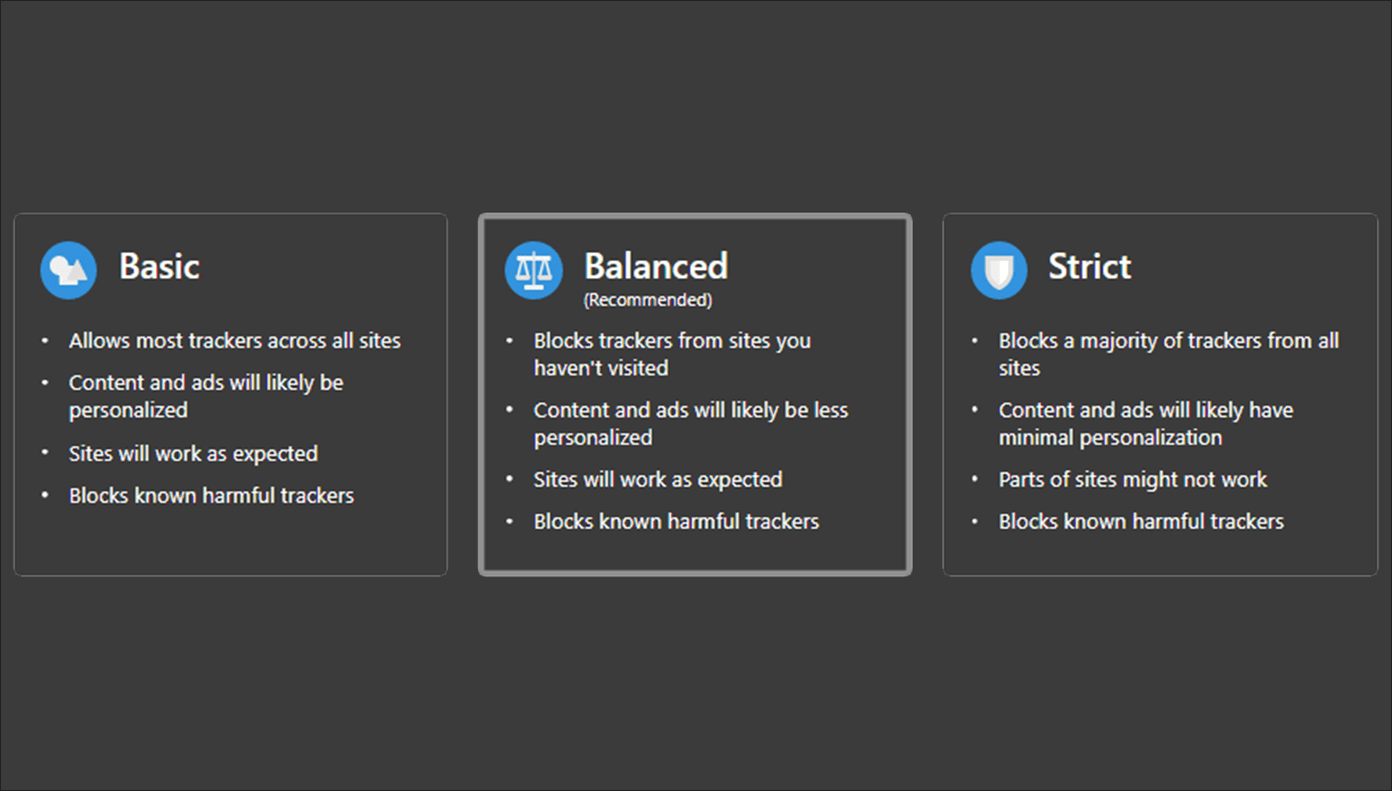This screenshot has width=1392, height=791.
Task: Click 'Content and ads will likely have minimal personalization'
Action: [1146, 424]
